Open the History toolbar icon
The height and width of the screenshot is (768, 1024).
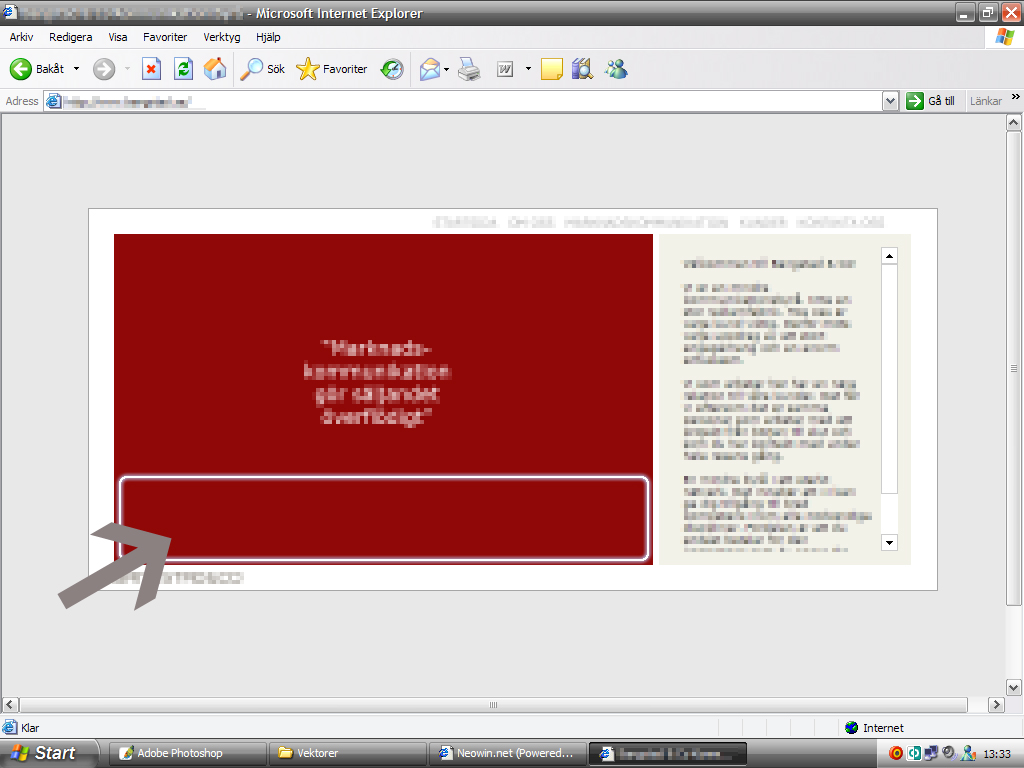(392, 69)
